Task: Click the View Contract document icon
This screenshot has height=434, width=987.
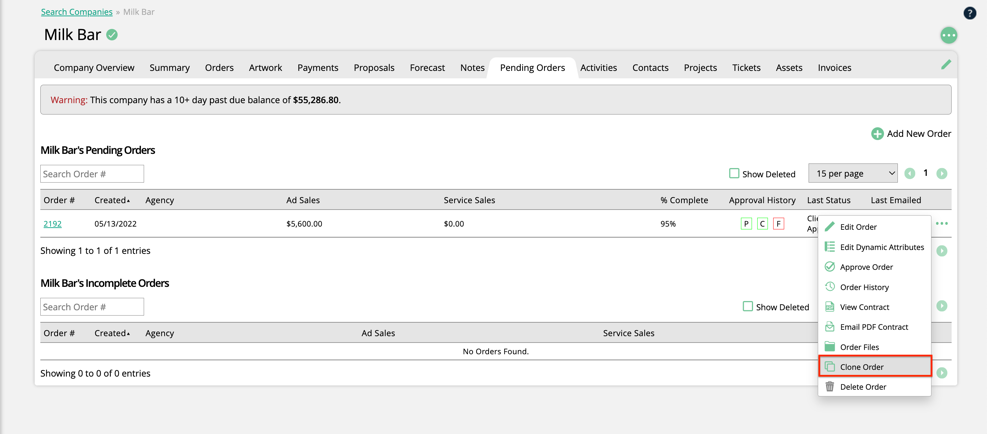Action: tap(830, 307)
